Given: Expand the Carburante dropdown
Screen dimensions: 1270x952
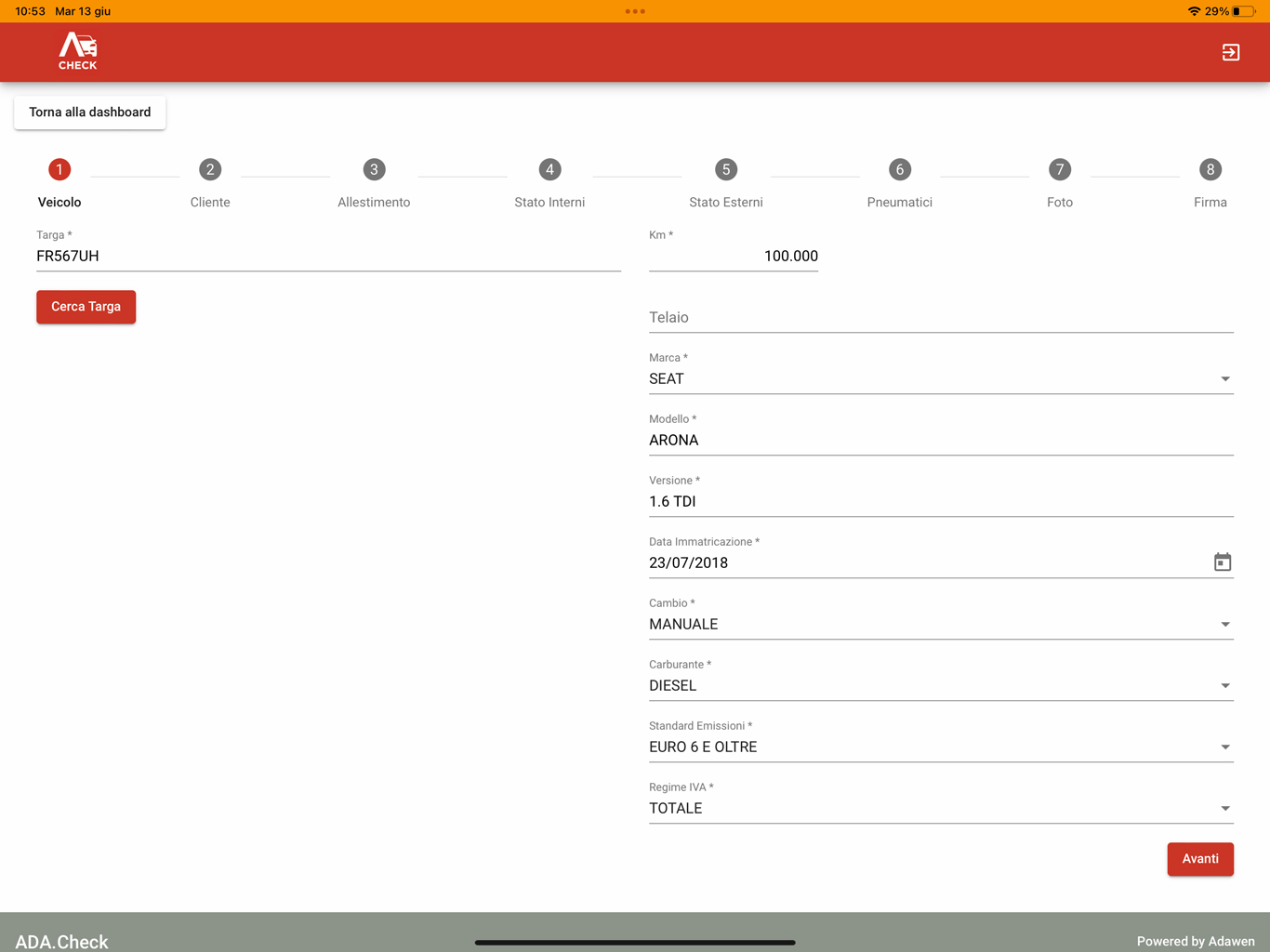Looking at the screenshot, I should (940, 686).
